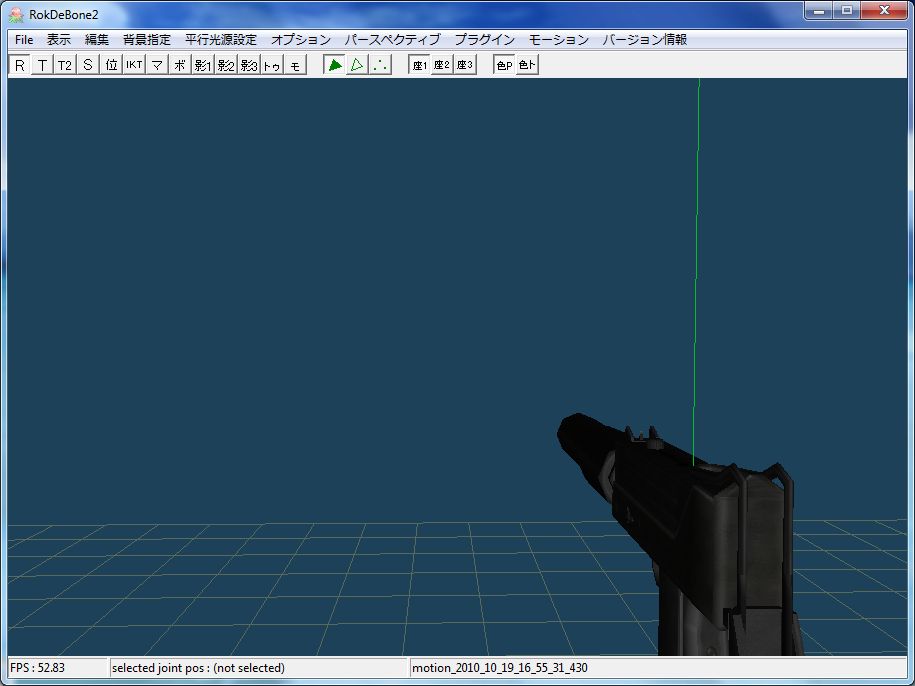Select coordinate mode 座1

[420, 65]
